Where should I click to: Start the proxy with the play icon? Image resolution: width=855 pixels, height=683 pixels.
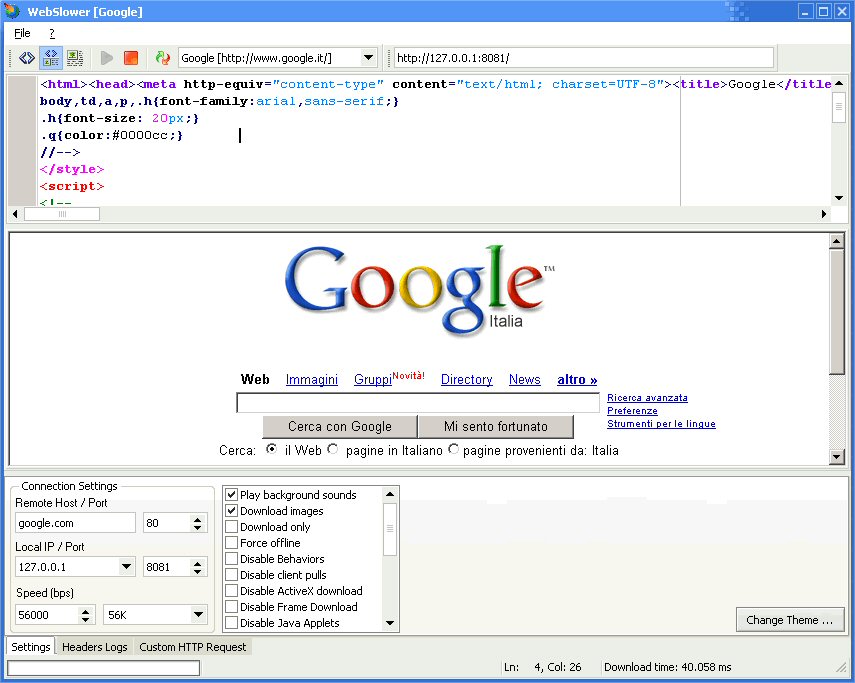coord(107,58)
